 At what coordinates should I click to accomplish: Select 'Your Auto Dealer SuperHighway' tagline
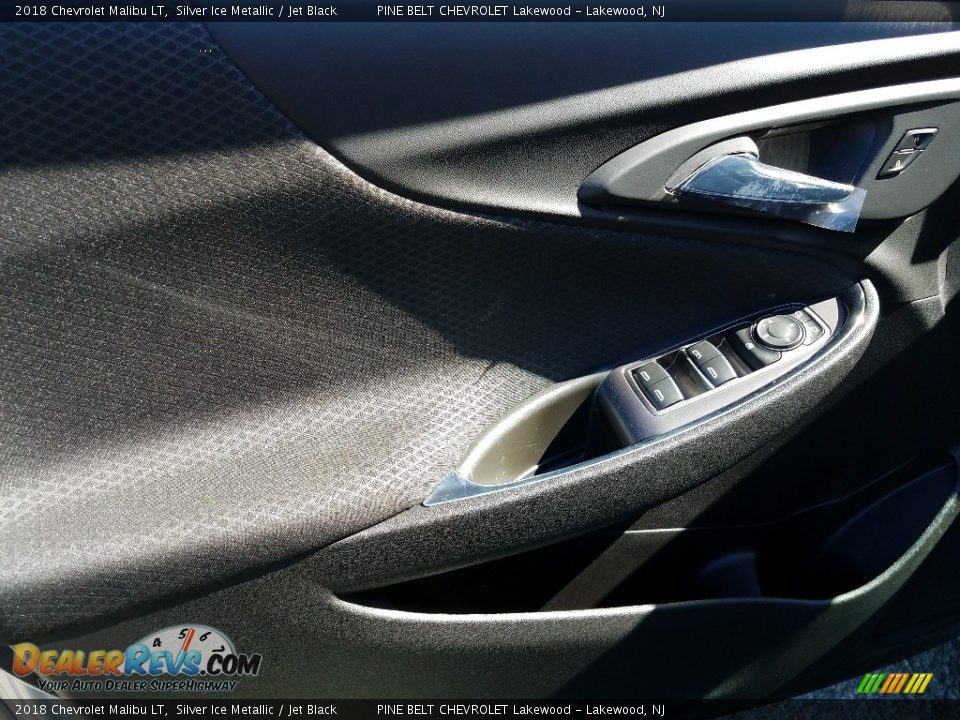click(136, 685)
